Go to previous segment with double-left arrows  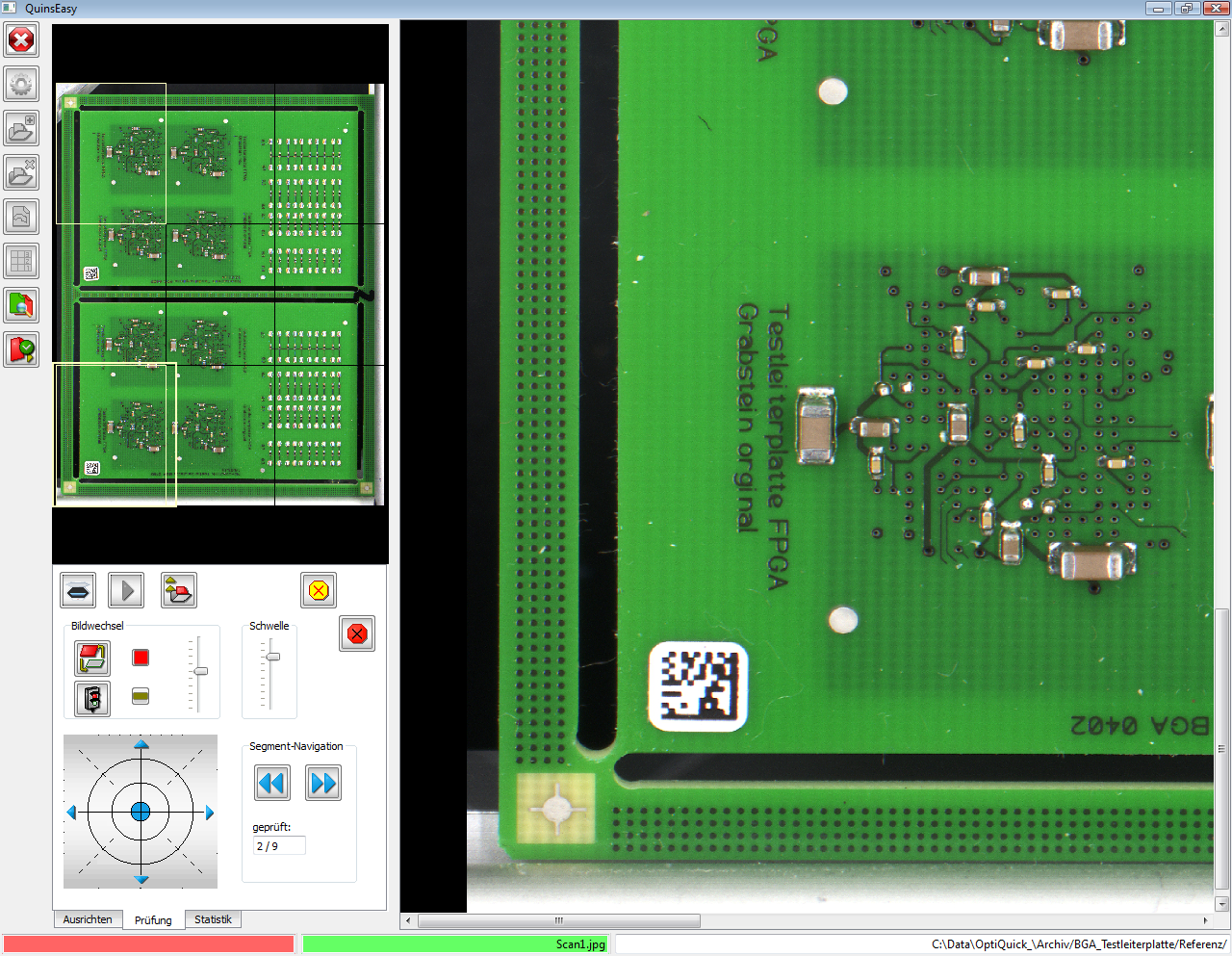click(x=272, y=784)
